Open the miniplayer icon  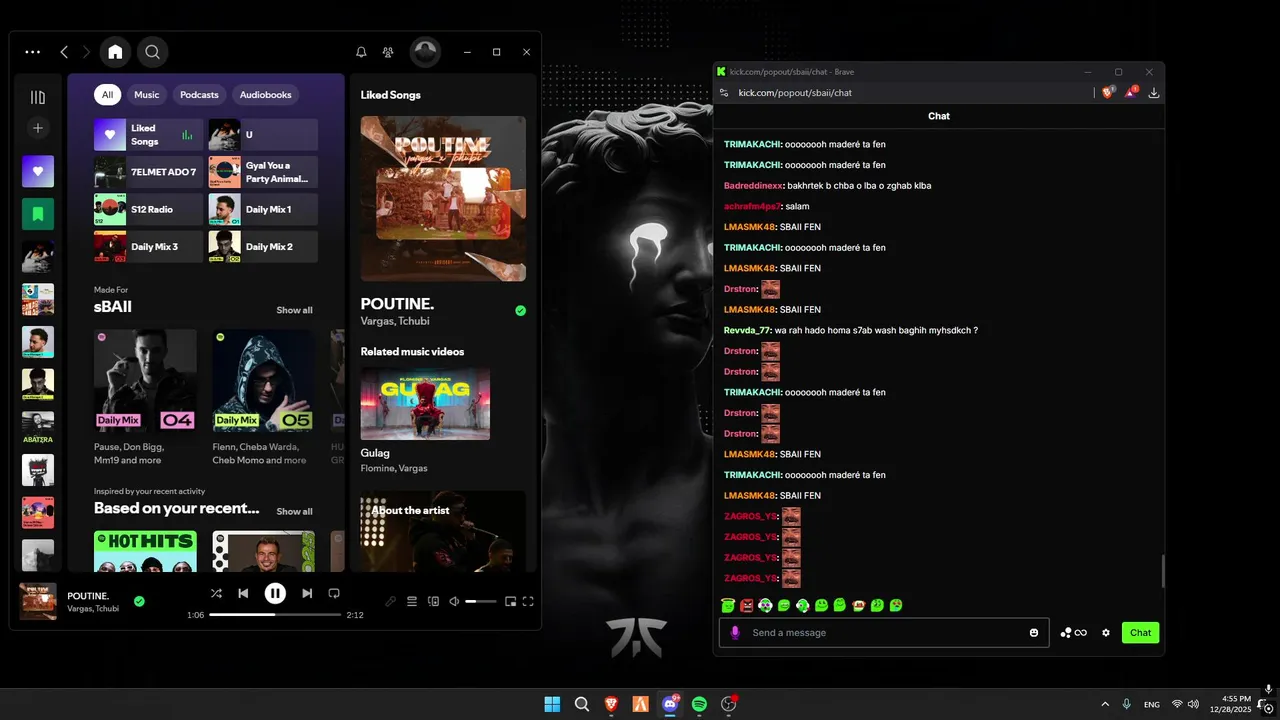510,601
